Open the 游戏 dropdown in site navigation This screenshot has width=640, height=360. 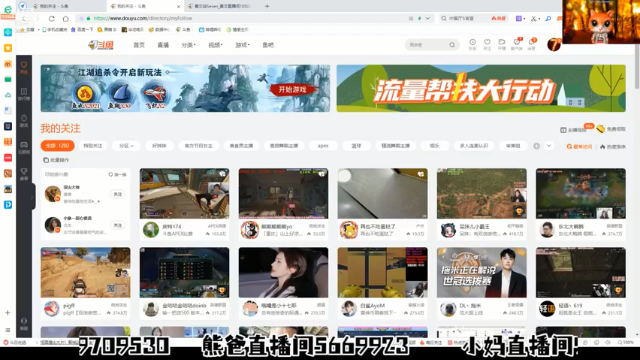pos(242,45)
